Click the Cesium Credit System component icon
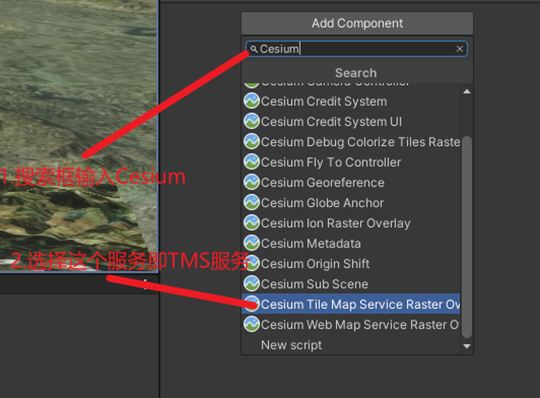The width and height of the screenshot is (540, 398). pos(251,101)
